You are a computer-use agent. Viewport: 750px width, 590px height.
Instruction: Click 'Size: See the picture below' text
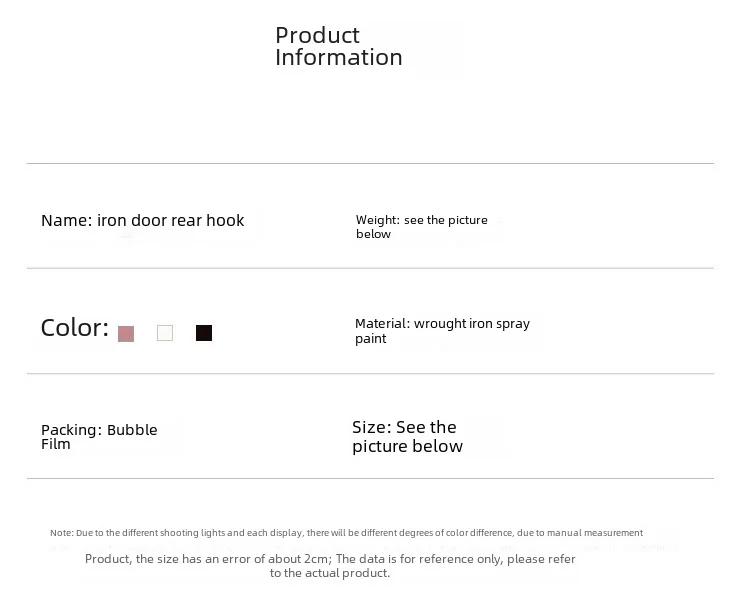[x=408, y=436]
